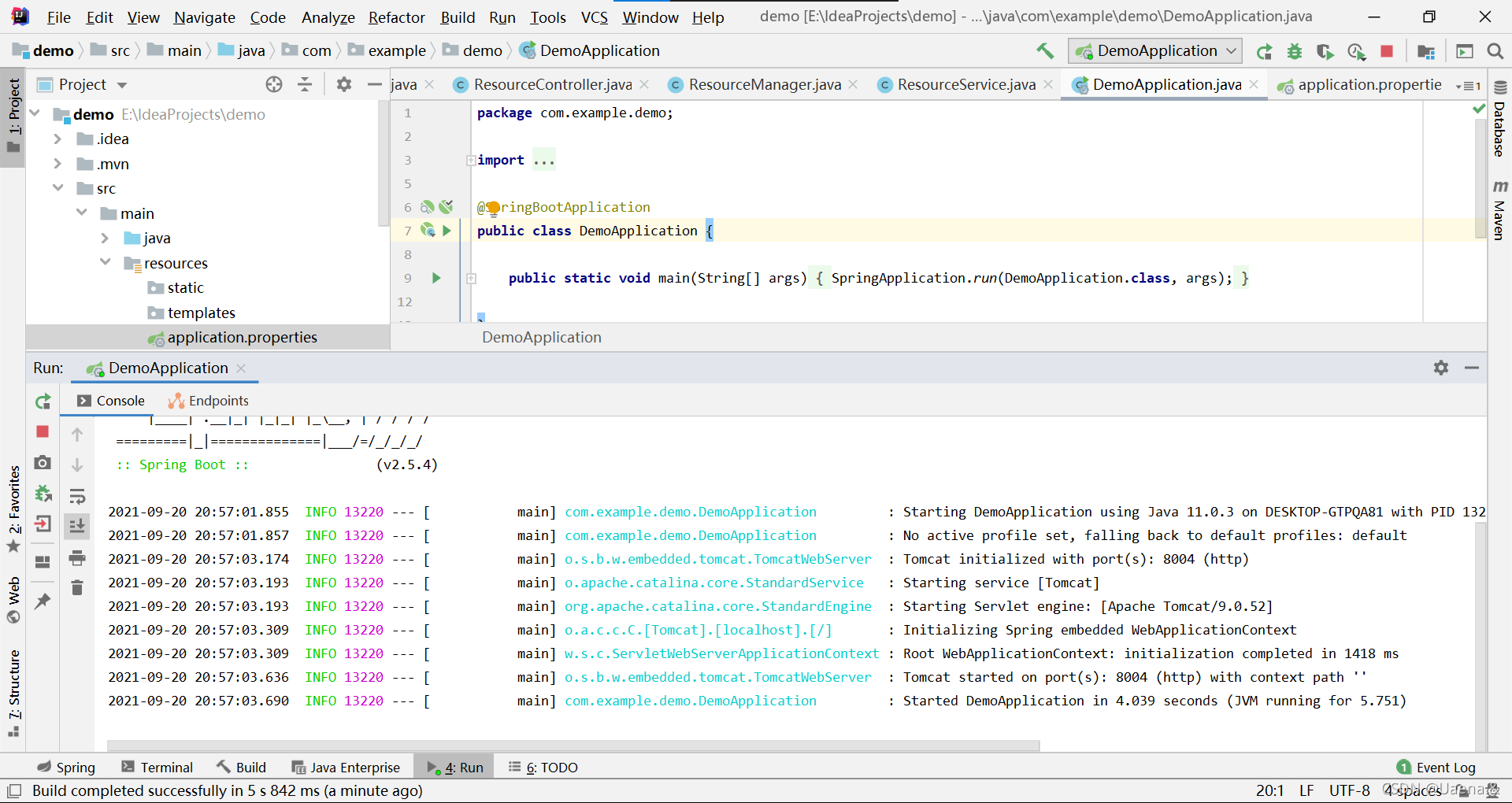Show hidden editor tabs list
This screenshot has height=803, width=1512.
point(1468,85)
